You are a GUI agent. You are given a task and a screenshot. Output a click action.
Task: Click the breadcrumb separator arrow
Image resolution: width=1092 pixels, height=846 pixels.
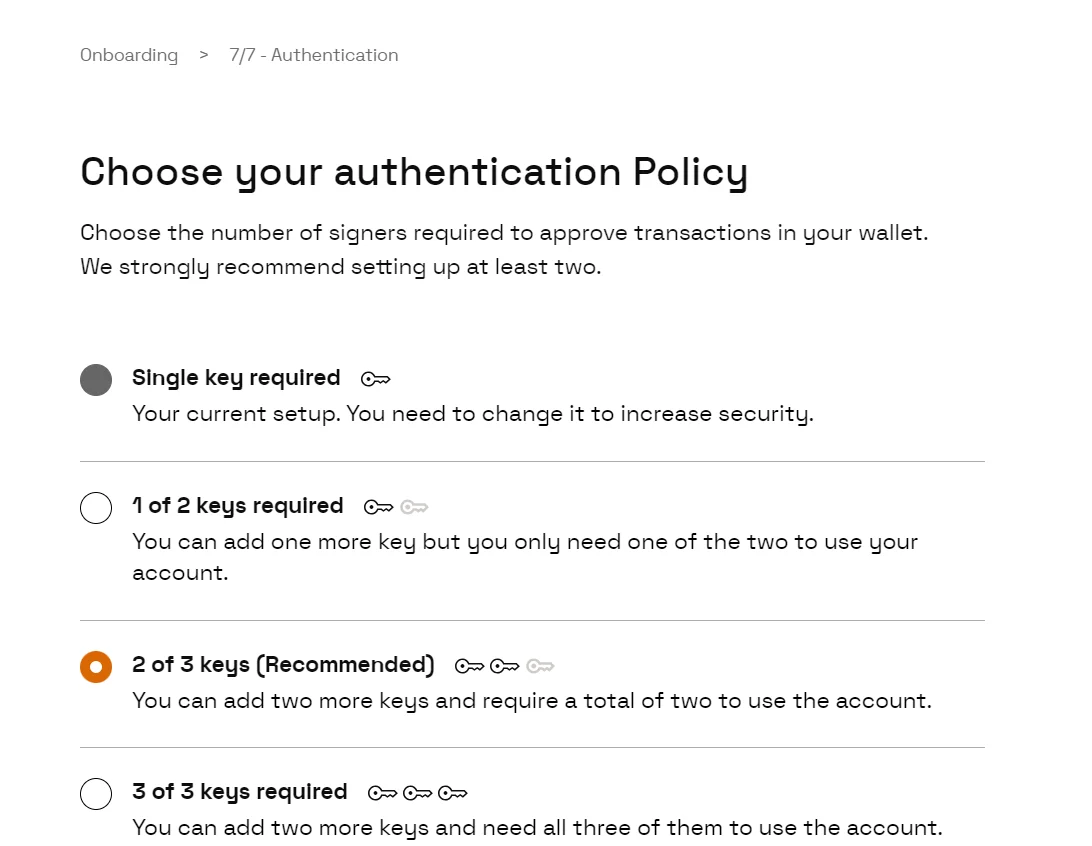coord(203,55)
